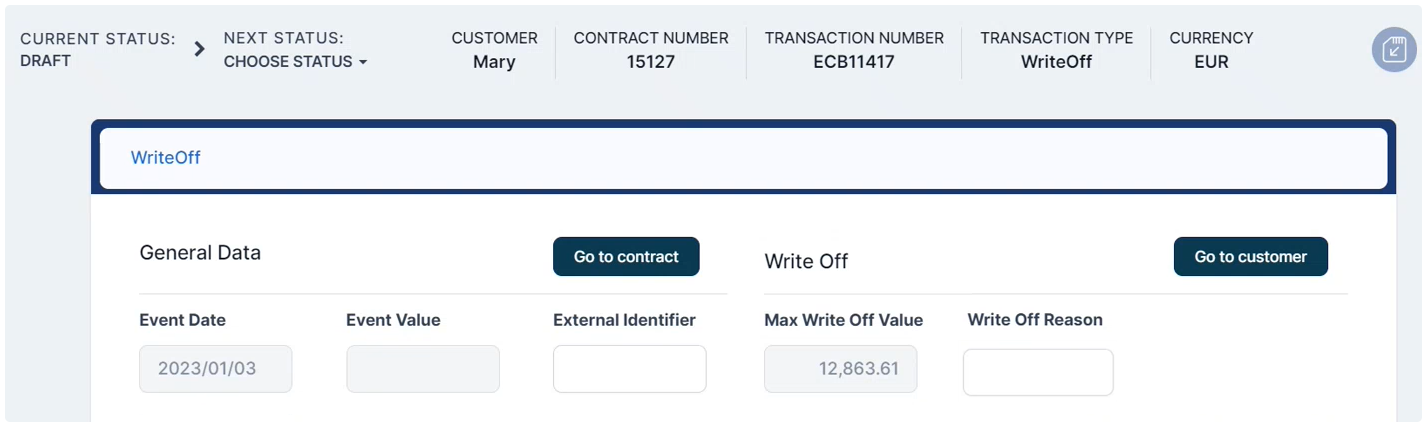Open the Choose Status dropdown
The image size is (1428, 431).
295,62
